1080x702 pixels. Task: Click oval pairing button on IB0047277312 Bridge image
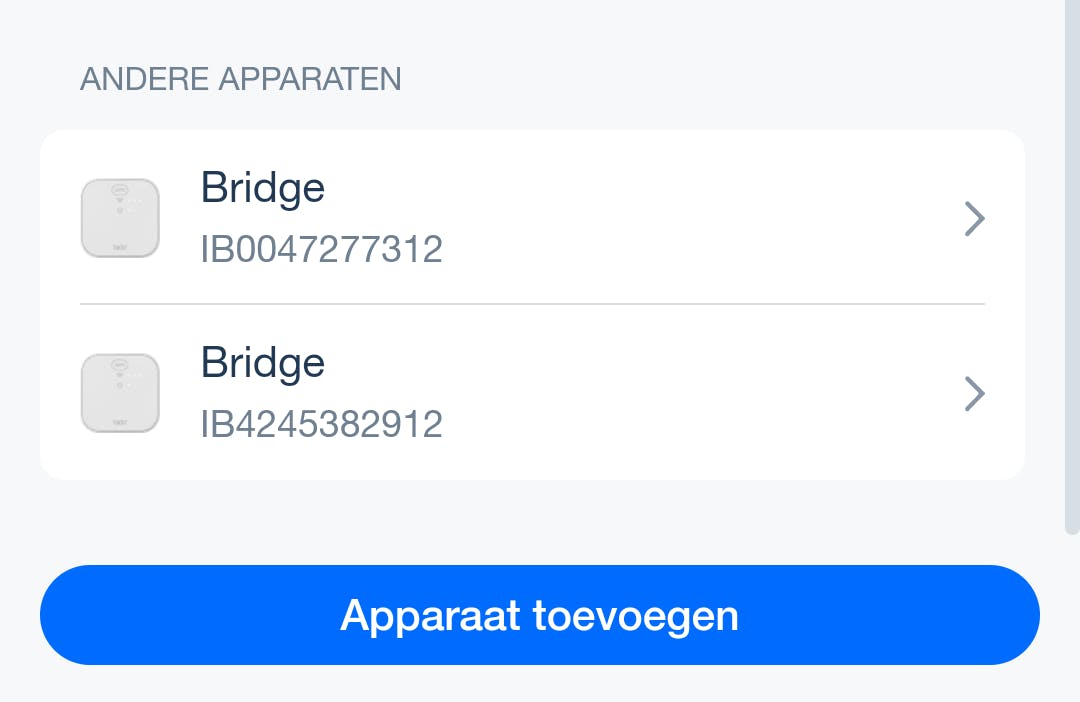(119, 188)
